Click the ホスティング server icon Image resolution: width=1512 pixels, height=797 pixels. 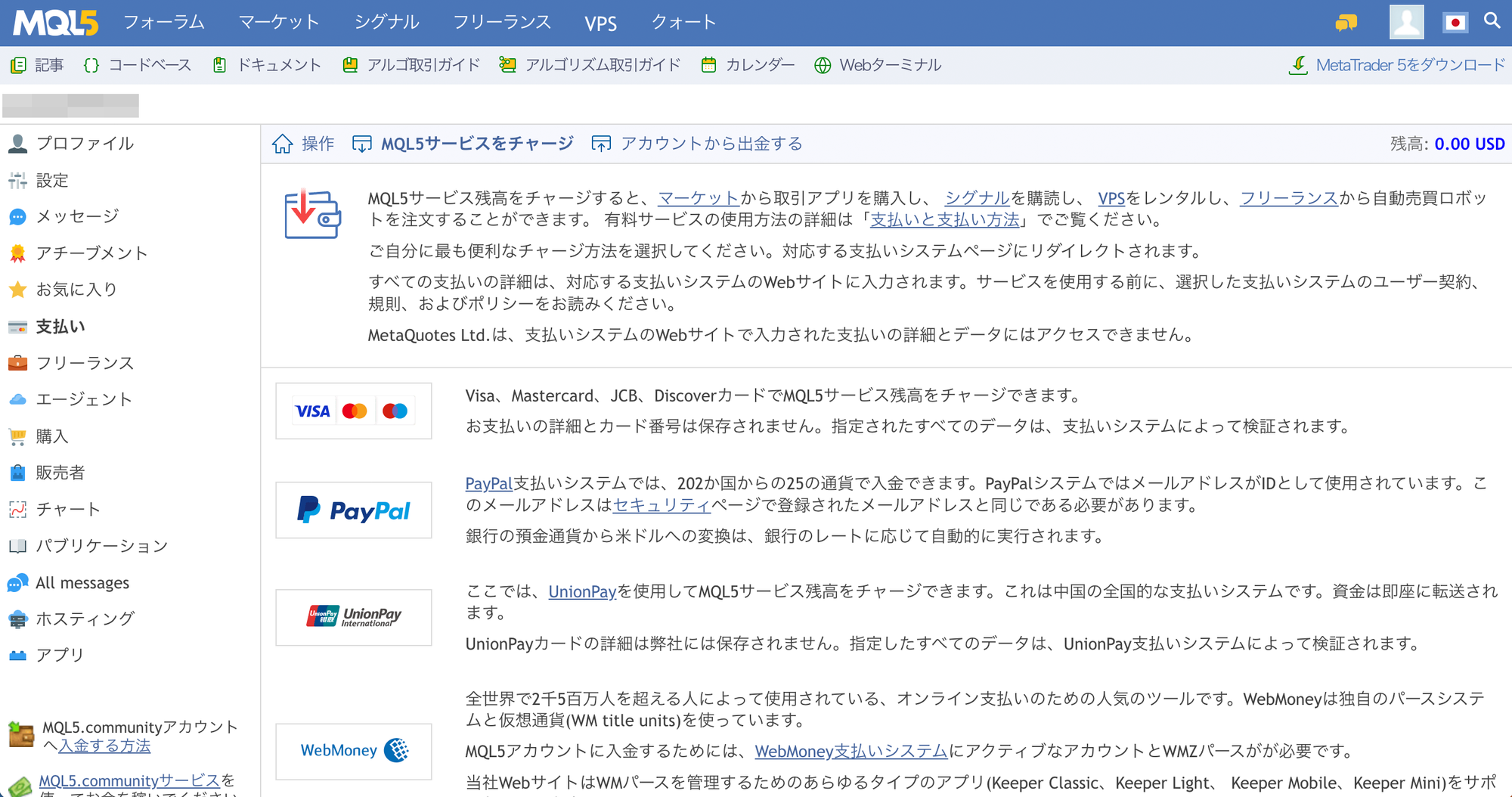coord(18,619)
